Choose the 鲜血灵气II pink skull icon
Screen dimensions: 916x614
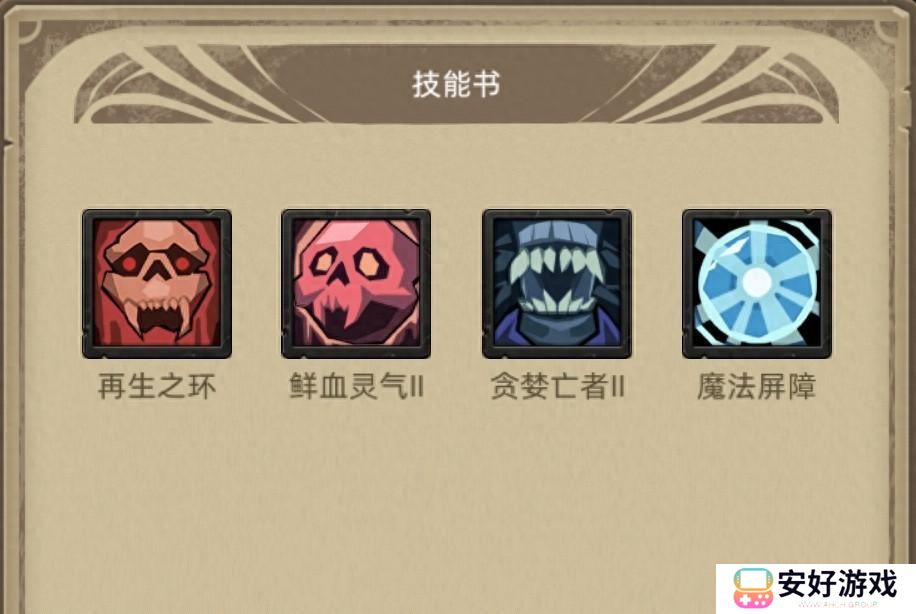356,284
